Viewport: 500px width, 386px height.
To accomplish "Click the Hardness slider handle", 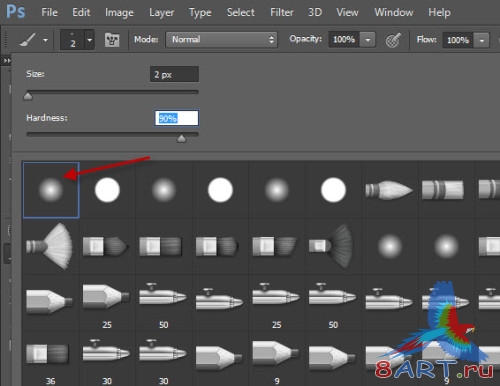I will click(x=181, y=138).
